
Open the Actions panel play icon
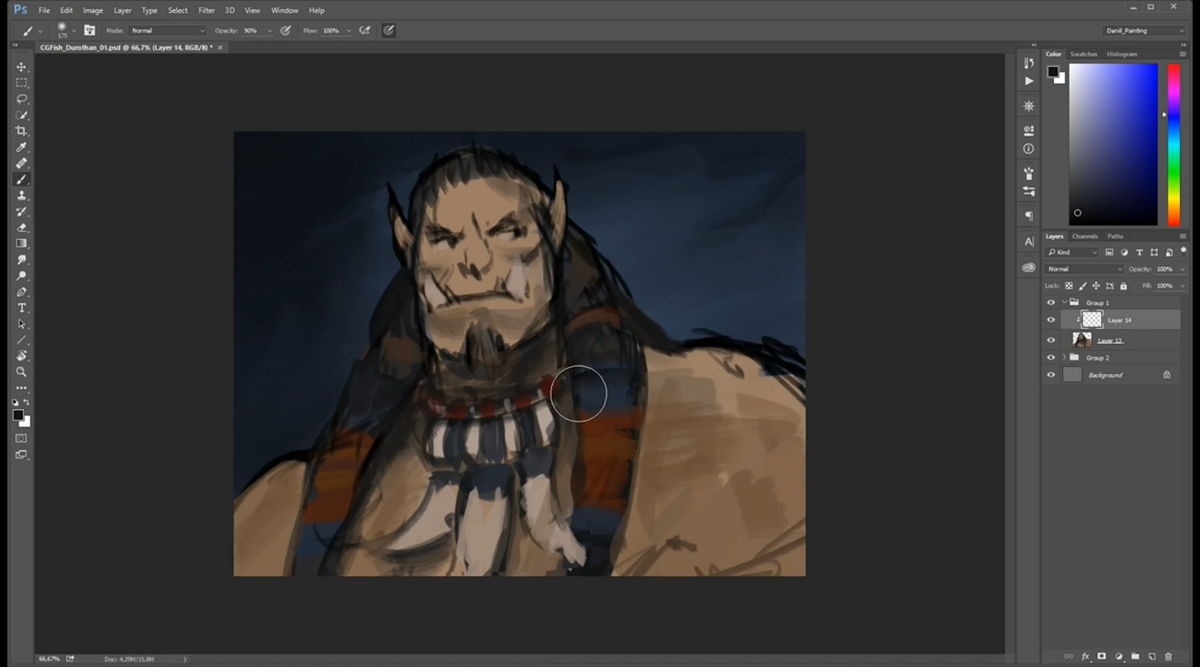click(1029, 81)
